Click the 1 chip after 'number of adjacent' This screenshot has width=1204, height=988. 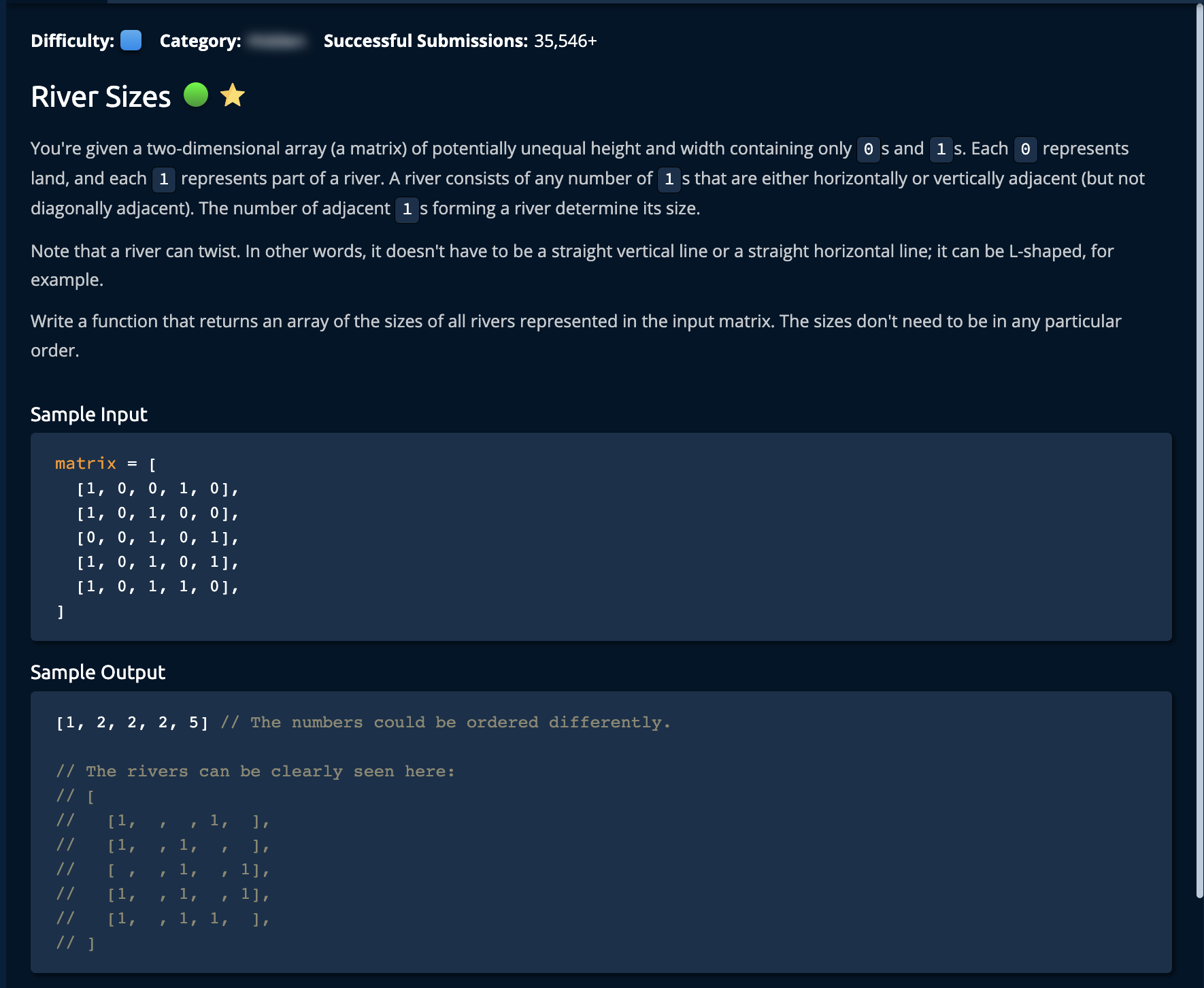click(x=407, y=209)
